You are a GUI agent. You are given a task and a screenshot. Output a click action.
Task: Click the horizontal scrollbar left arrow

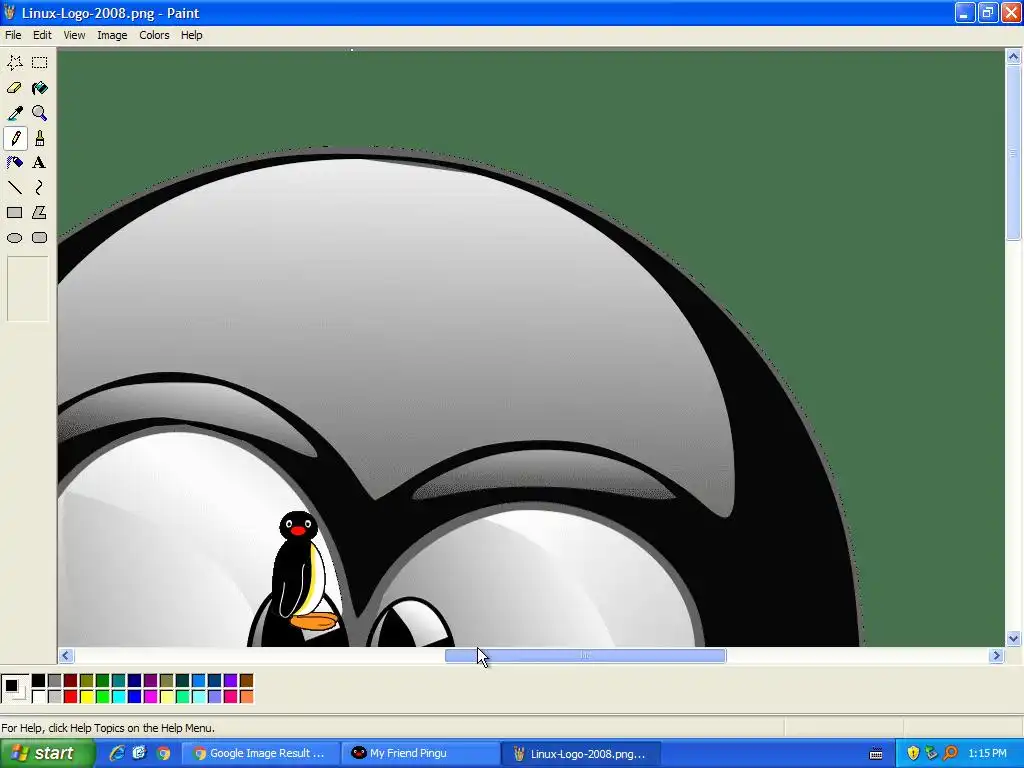[65, 656]
